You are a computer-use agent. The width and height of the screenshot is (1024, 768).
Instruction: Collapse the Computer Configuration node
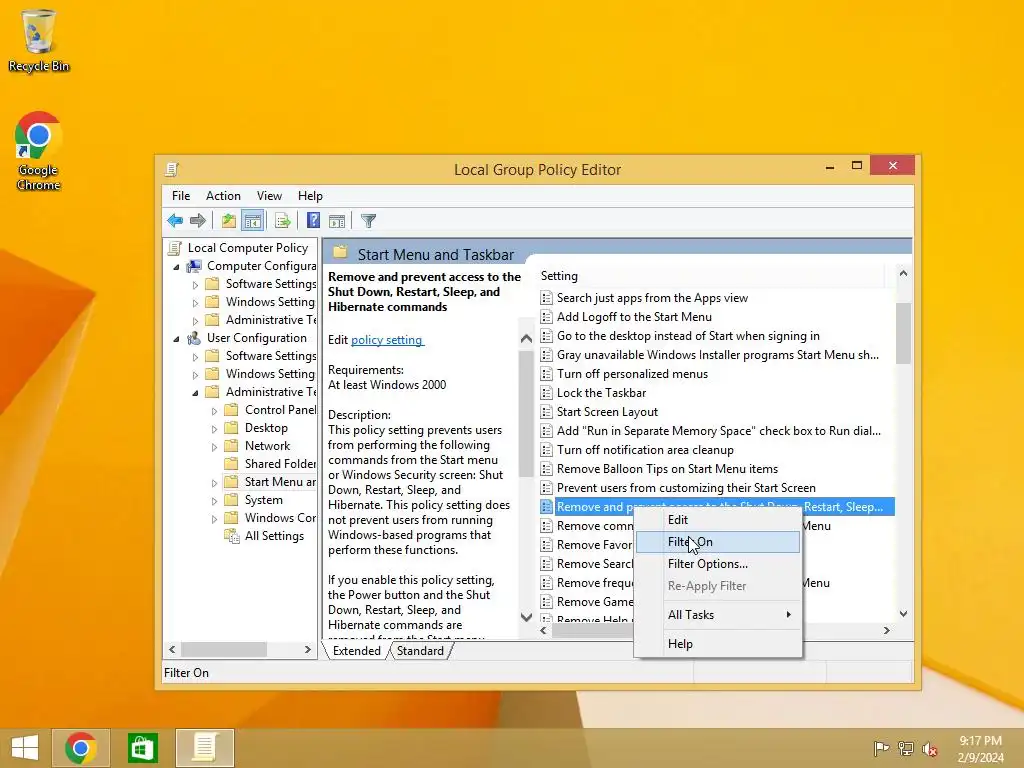[x=176, y=267]
